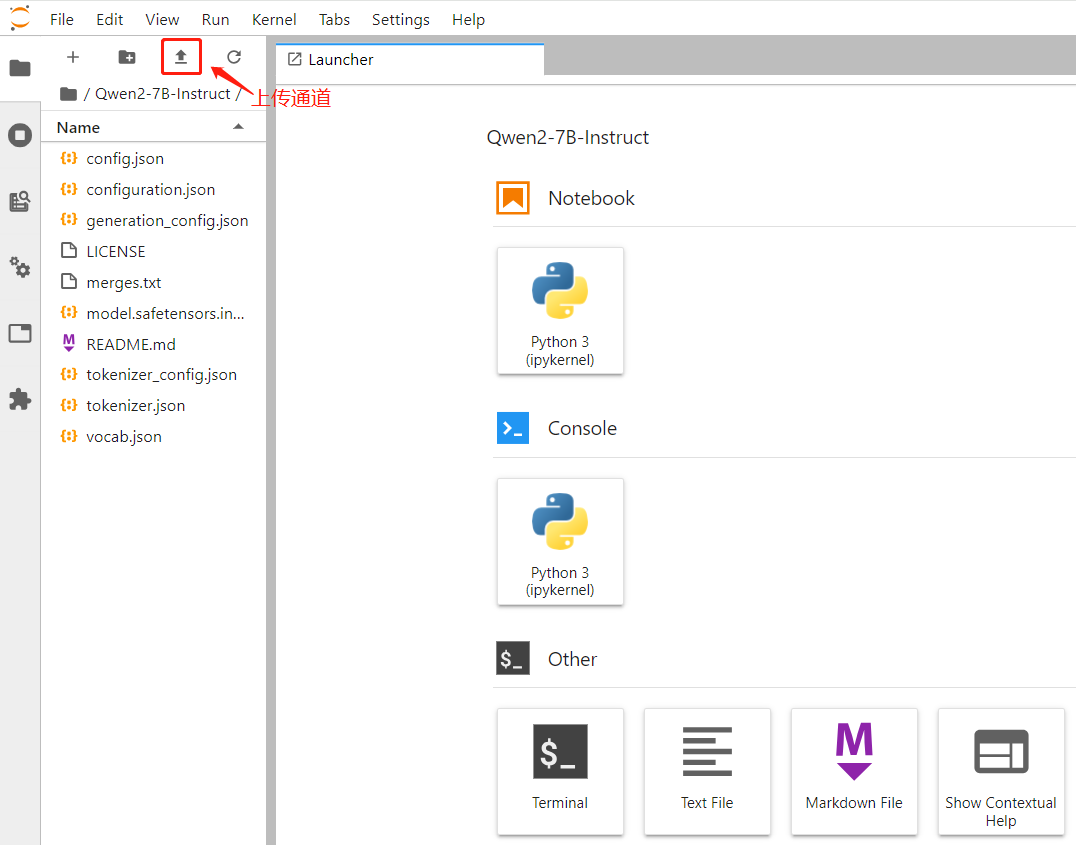This screenshot has height=845, width=1076.
Task: Open new launcher with plus icon
Action: click(73, 57)
